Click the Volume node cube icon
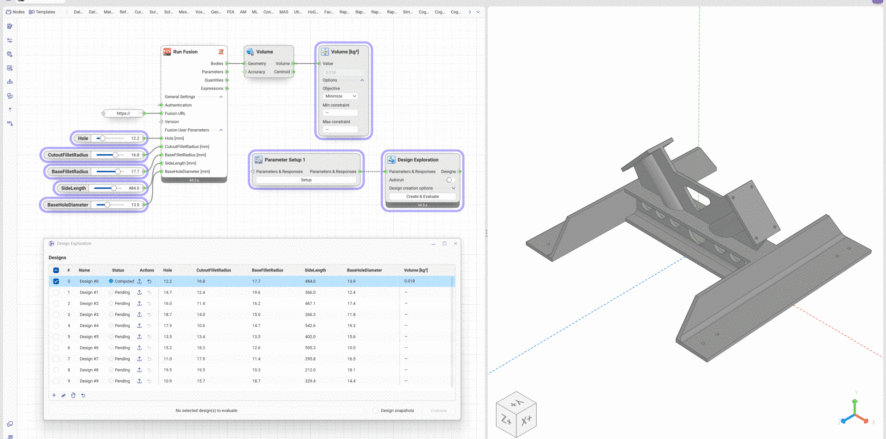Viewport: 886px width, 439px height. tap(250, 51)
